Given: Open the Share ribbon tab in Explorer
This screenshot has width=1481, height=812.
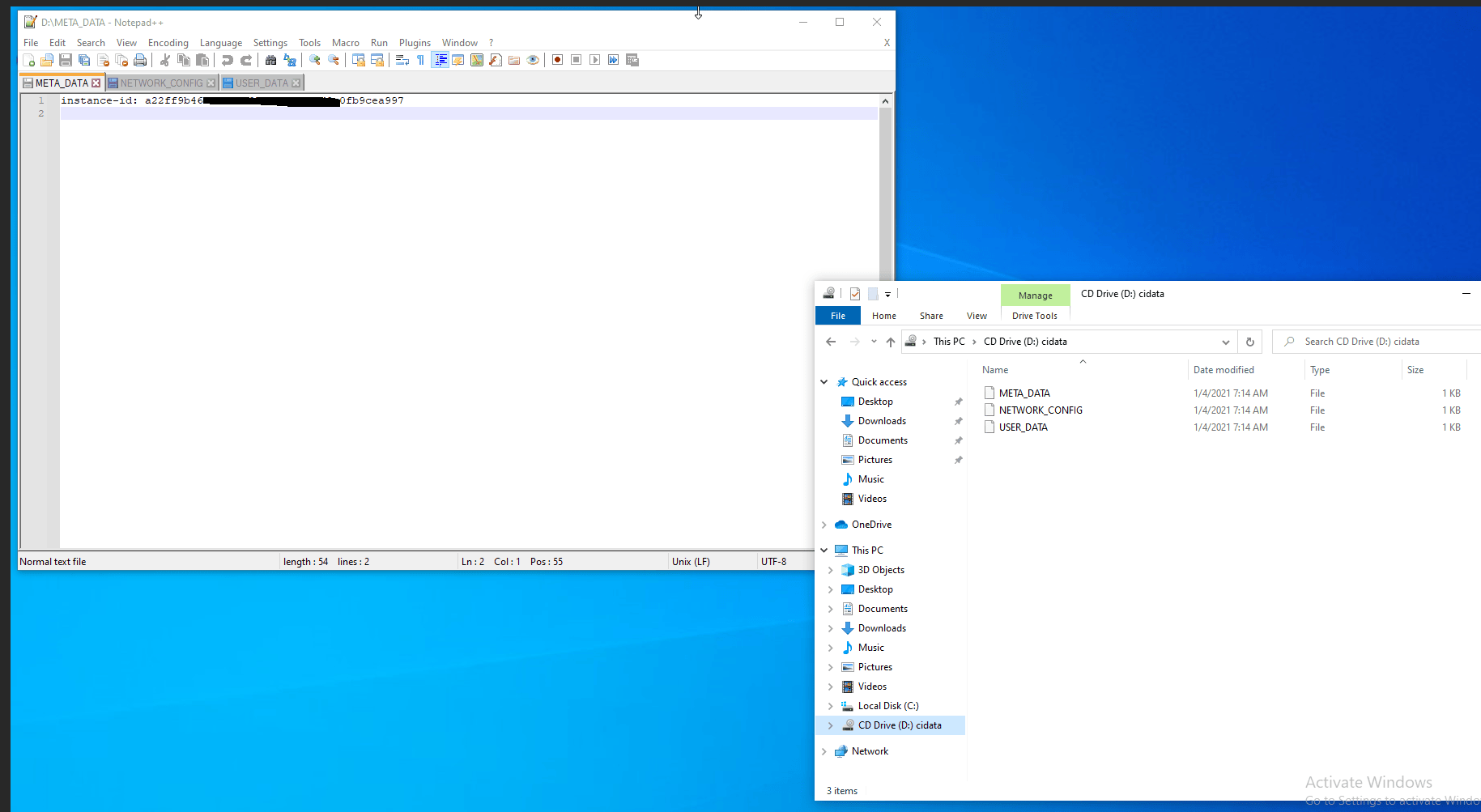Looking at the screenshot, I should [931, 316].
